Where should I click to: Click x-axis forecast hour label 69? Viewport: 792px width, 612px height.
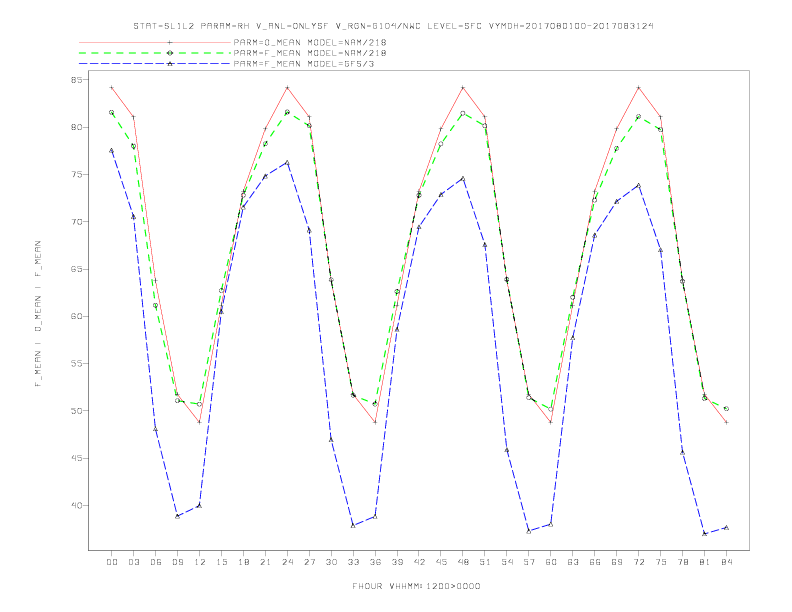tap(617, 562)
